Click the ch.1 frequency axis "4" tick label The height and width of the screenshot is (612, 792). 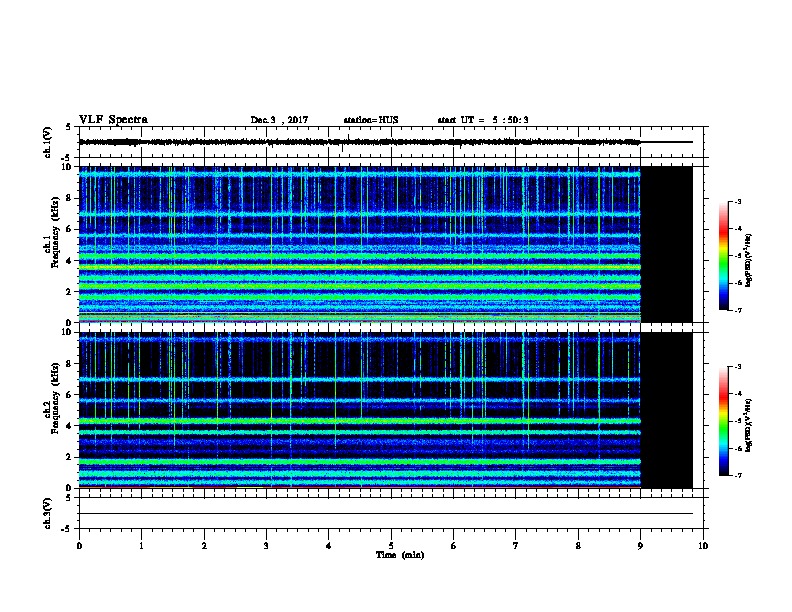click(69, 261)
